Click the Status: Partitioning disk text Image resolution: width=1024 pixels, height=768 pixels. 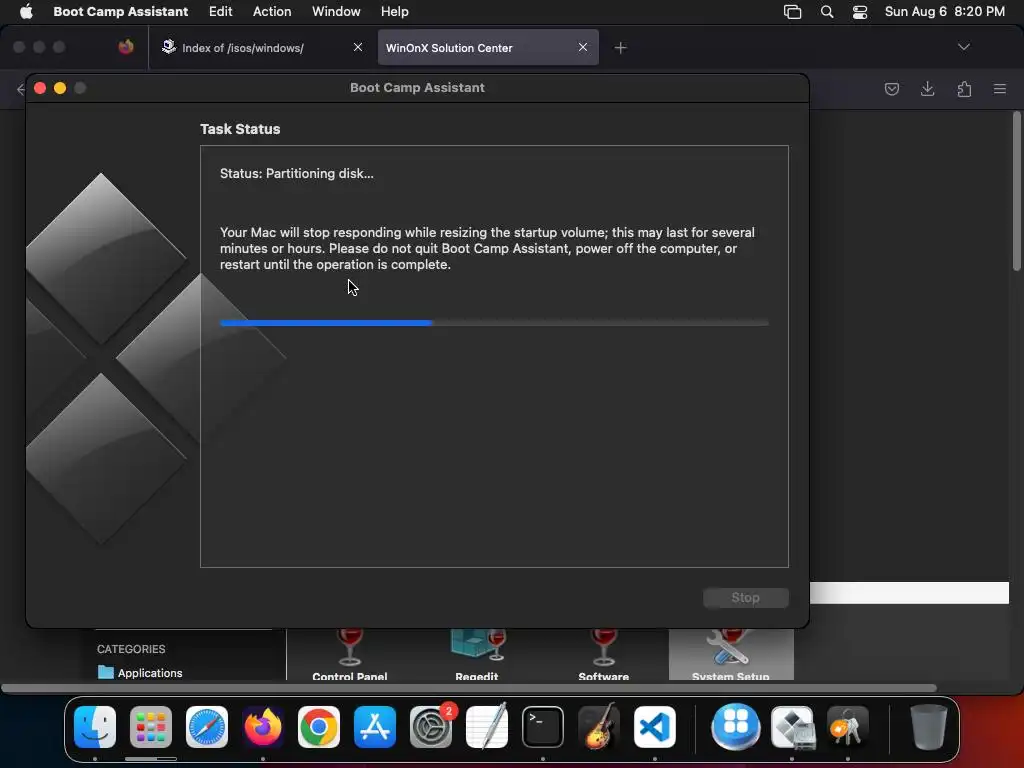[x=296, y=174]
